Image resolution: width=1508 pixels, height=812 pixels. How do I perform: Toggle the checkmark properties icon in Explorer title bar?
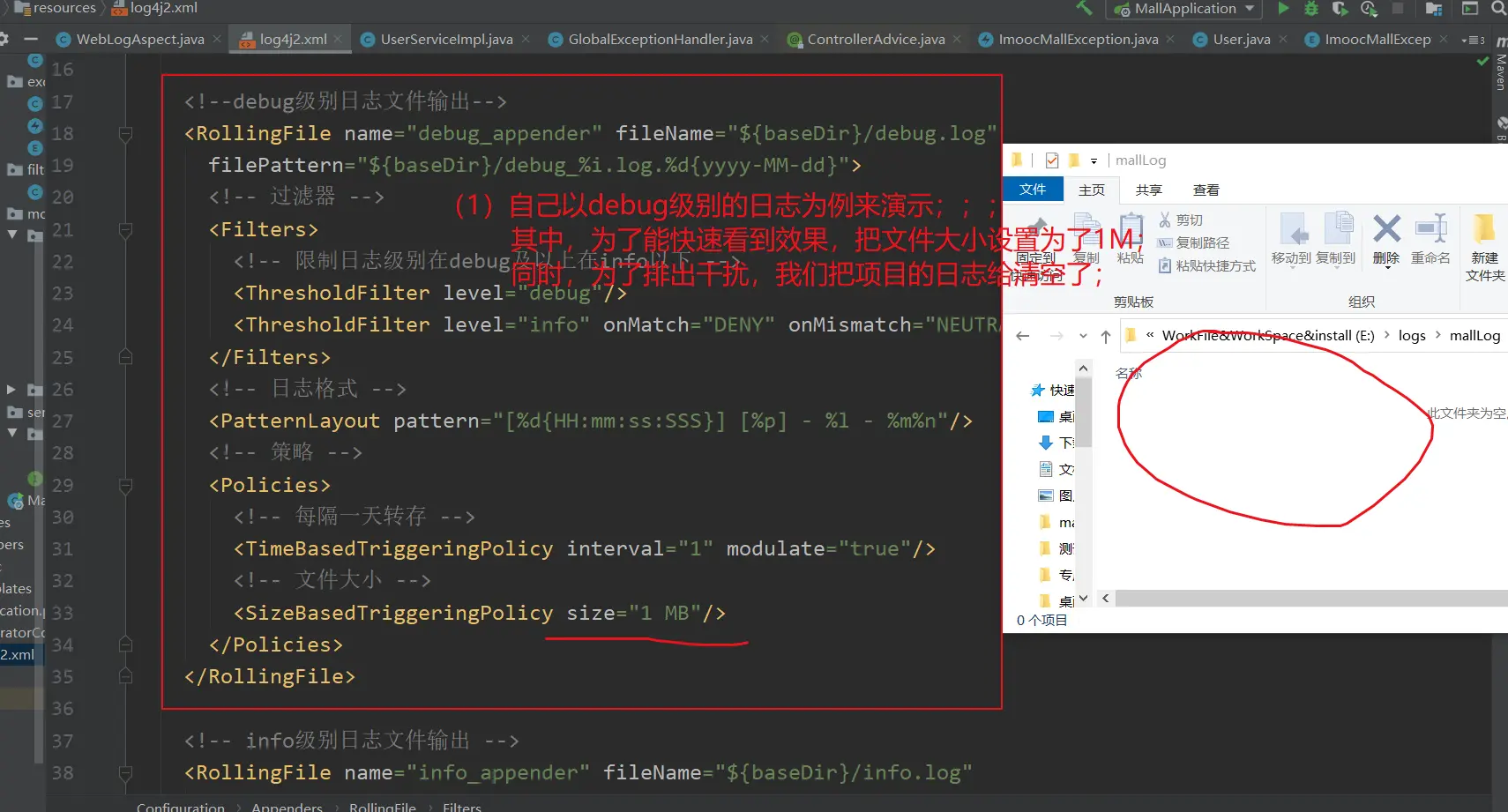(1051, 160)
